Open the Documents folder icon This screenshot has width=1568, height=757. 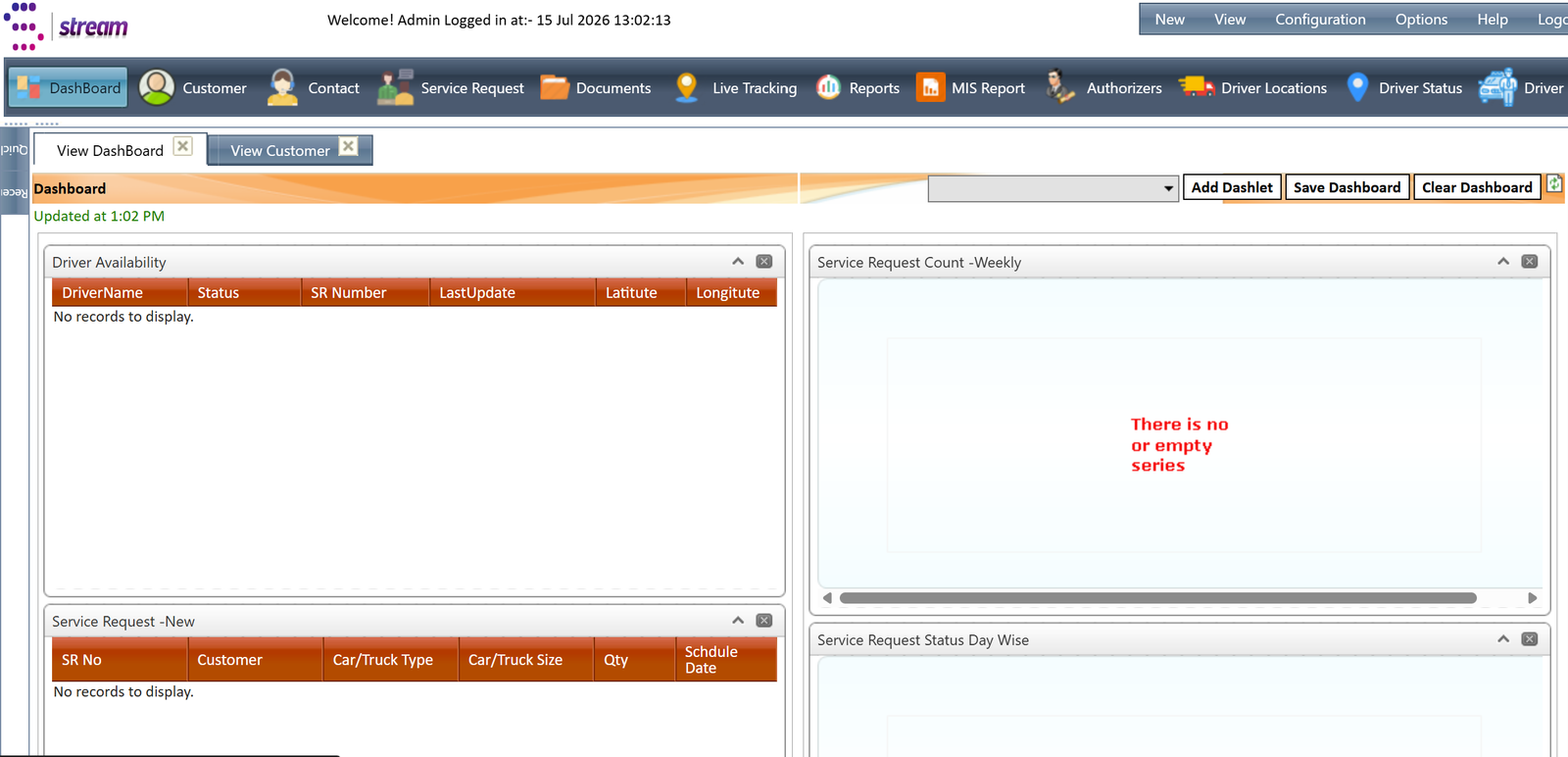(x=555, y=87)
